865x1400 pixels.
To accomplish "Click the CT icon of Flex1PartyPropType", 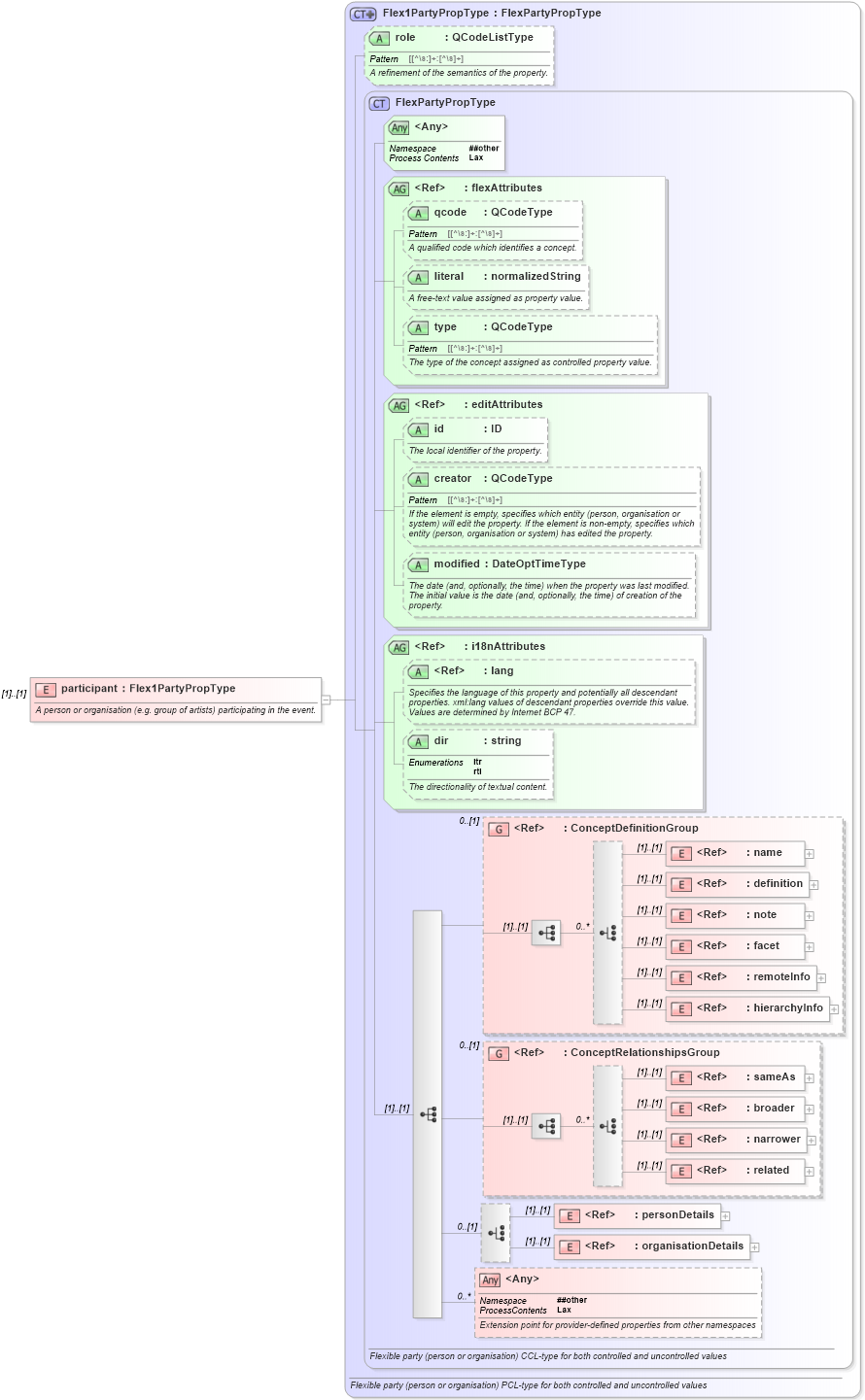I will click(363, 14).
